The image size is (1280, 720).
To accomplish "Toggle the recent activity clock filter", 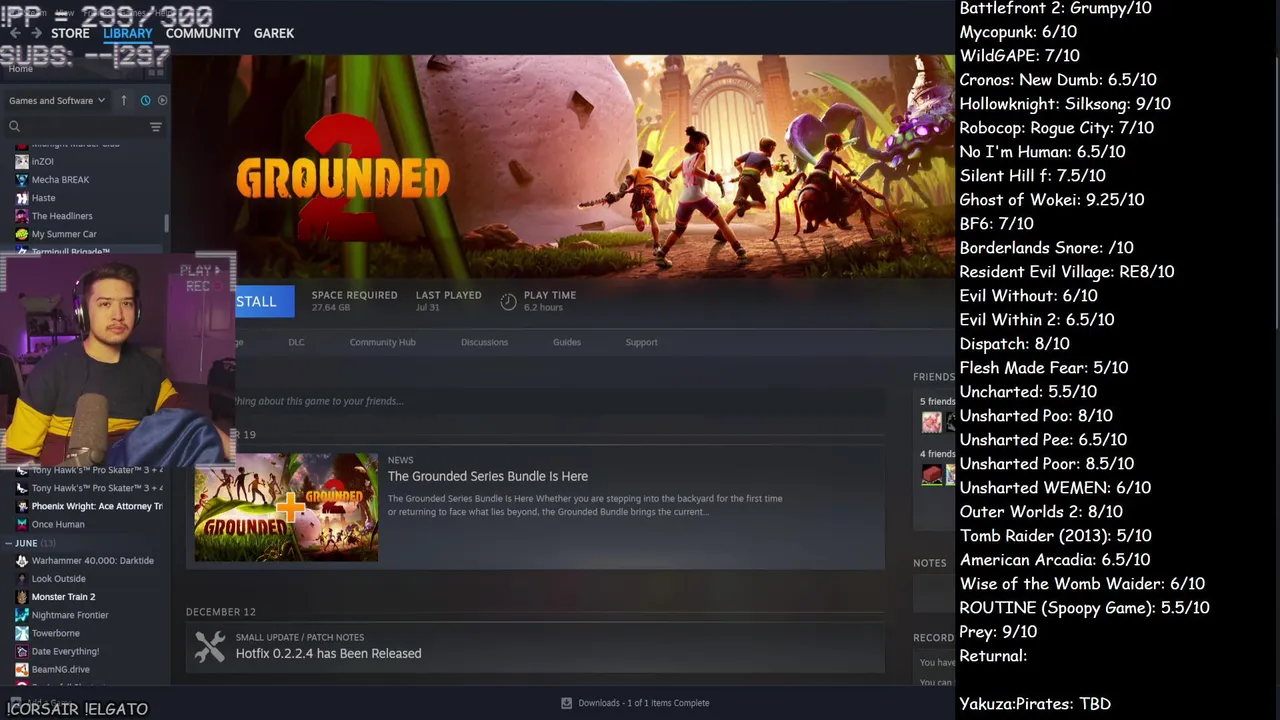I will [145, 100].
